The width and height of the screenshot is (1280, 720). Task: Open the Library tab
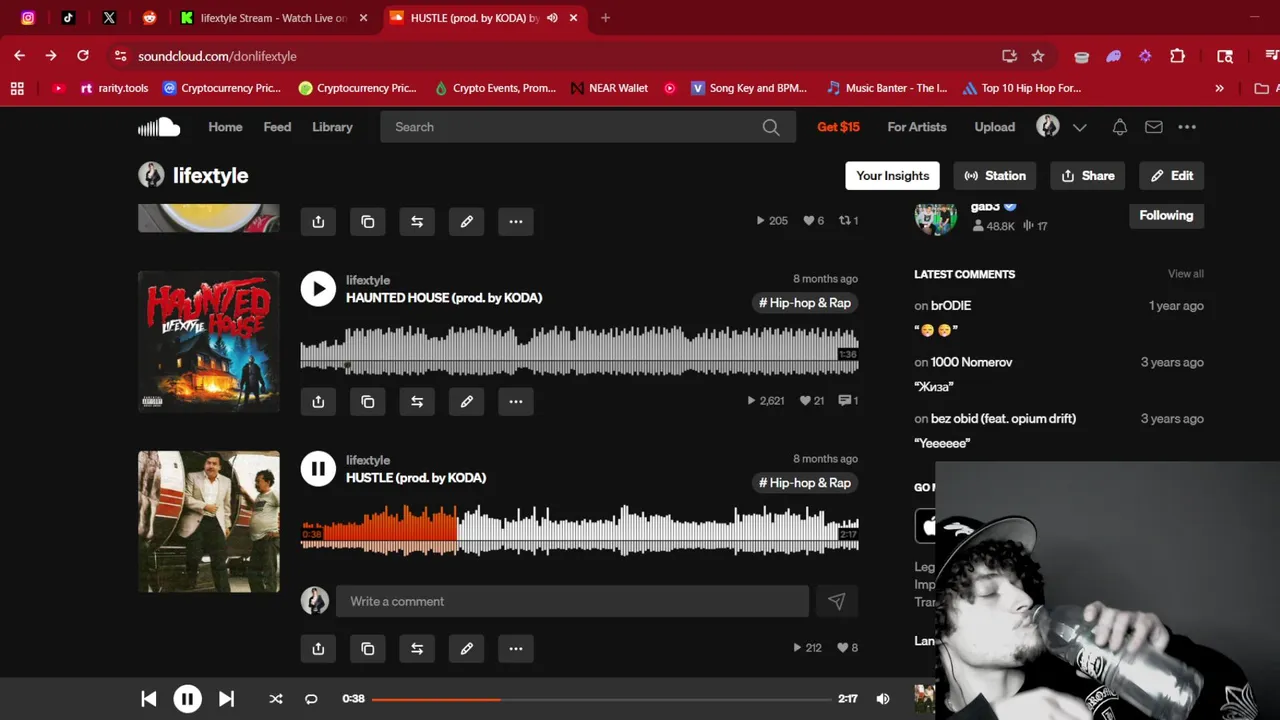pos(332,127)
